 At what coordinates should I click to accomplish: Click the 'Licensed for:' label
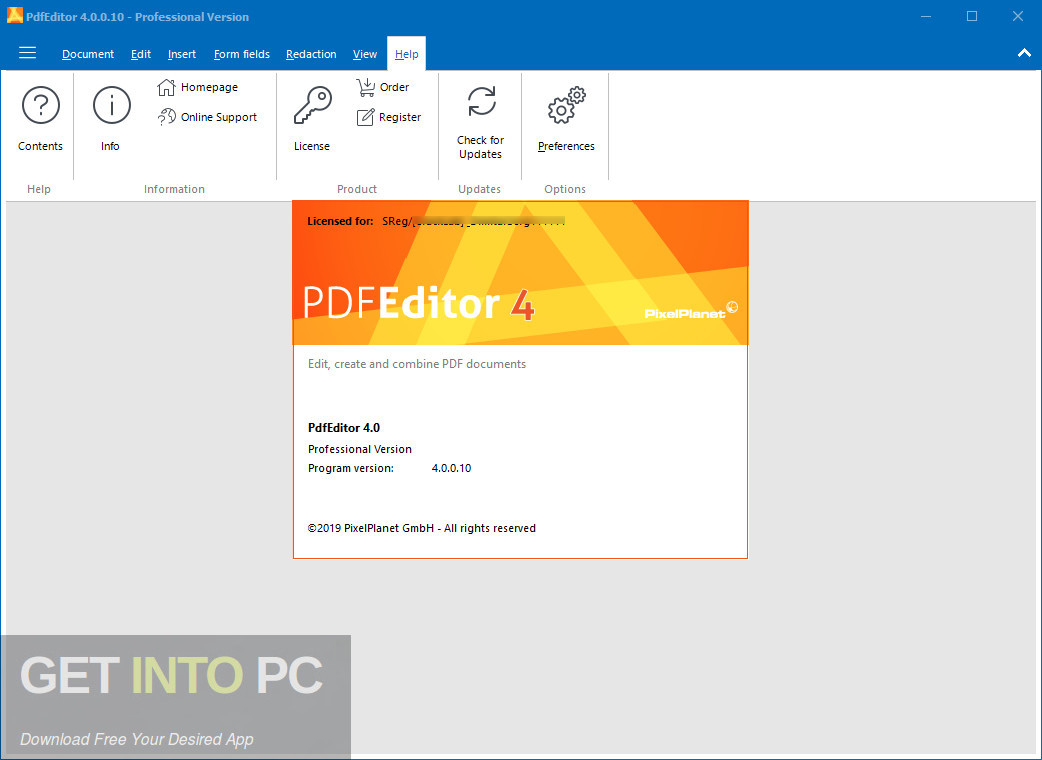point(340,221)
